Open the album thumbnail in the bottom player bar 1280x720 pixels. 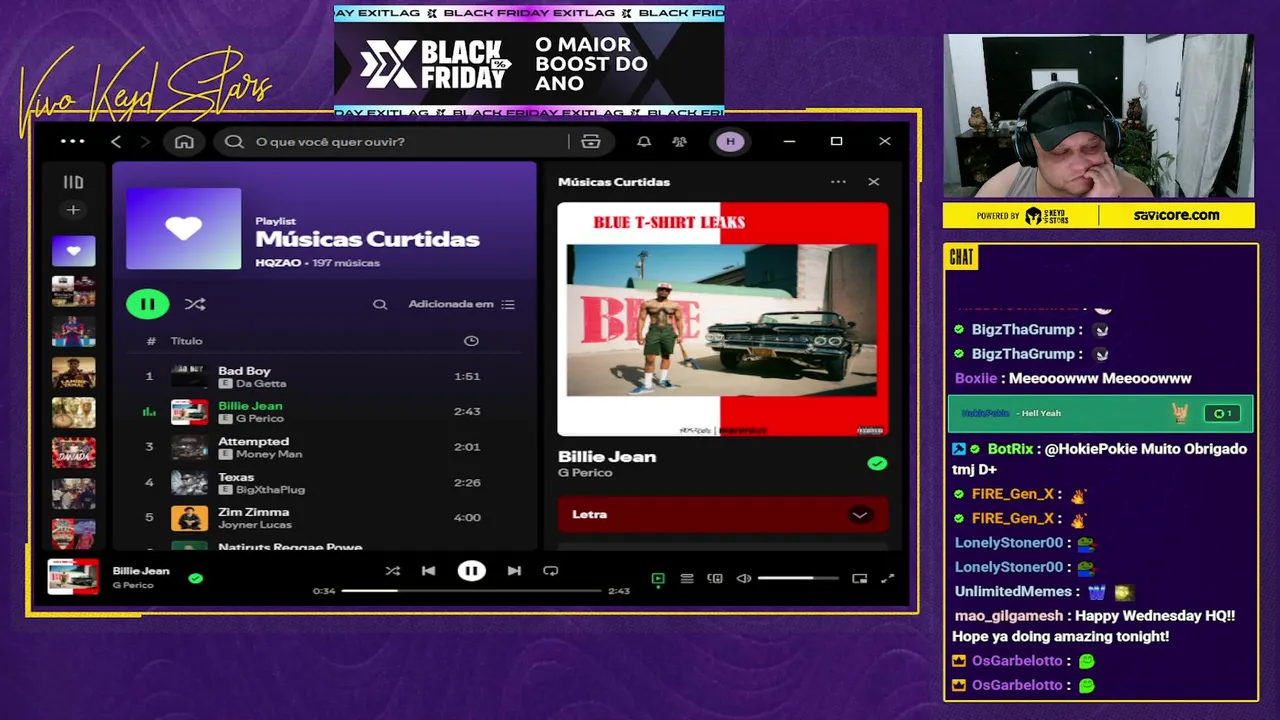click(x=74, y=577)
